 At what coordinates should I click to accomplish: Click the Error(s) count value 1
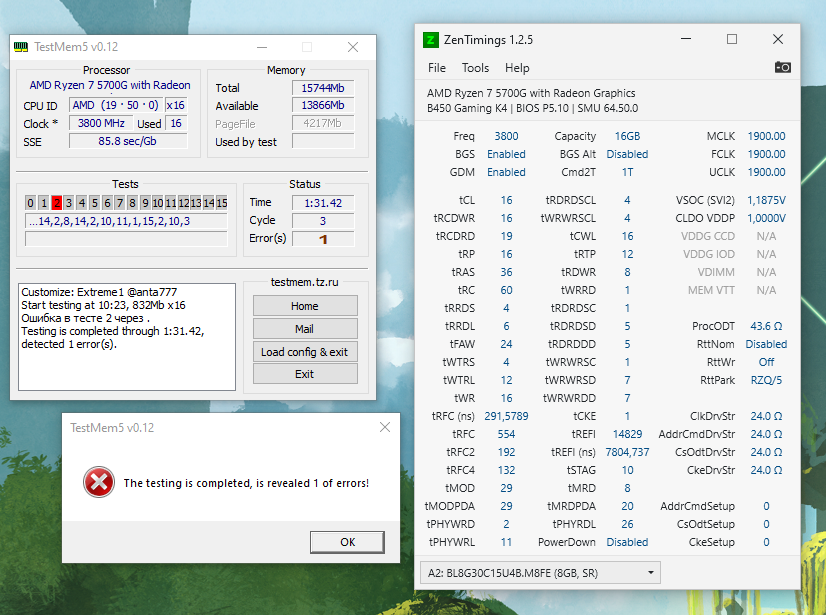click(323, 239)
